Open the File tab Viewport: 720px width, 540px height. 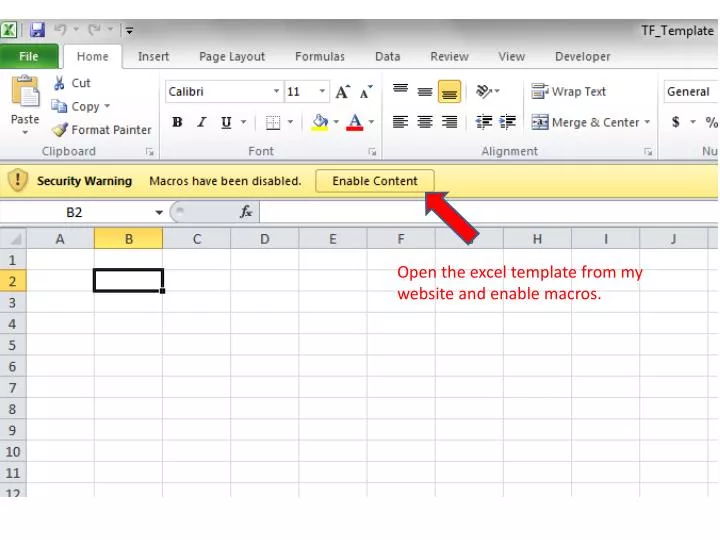28,56
